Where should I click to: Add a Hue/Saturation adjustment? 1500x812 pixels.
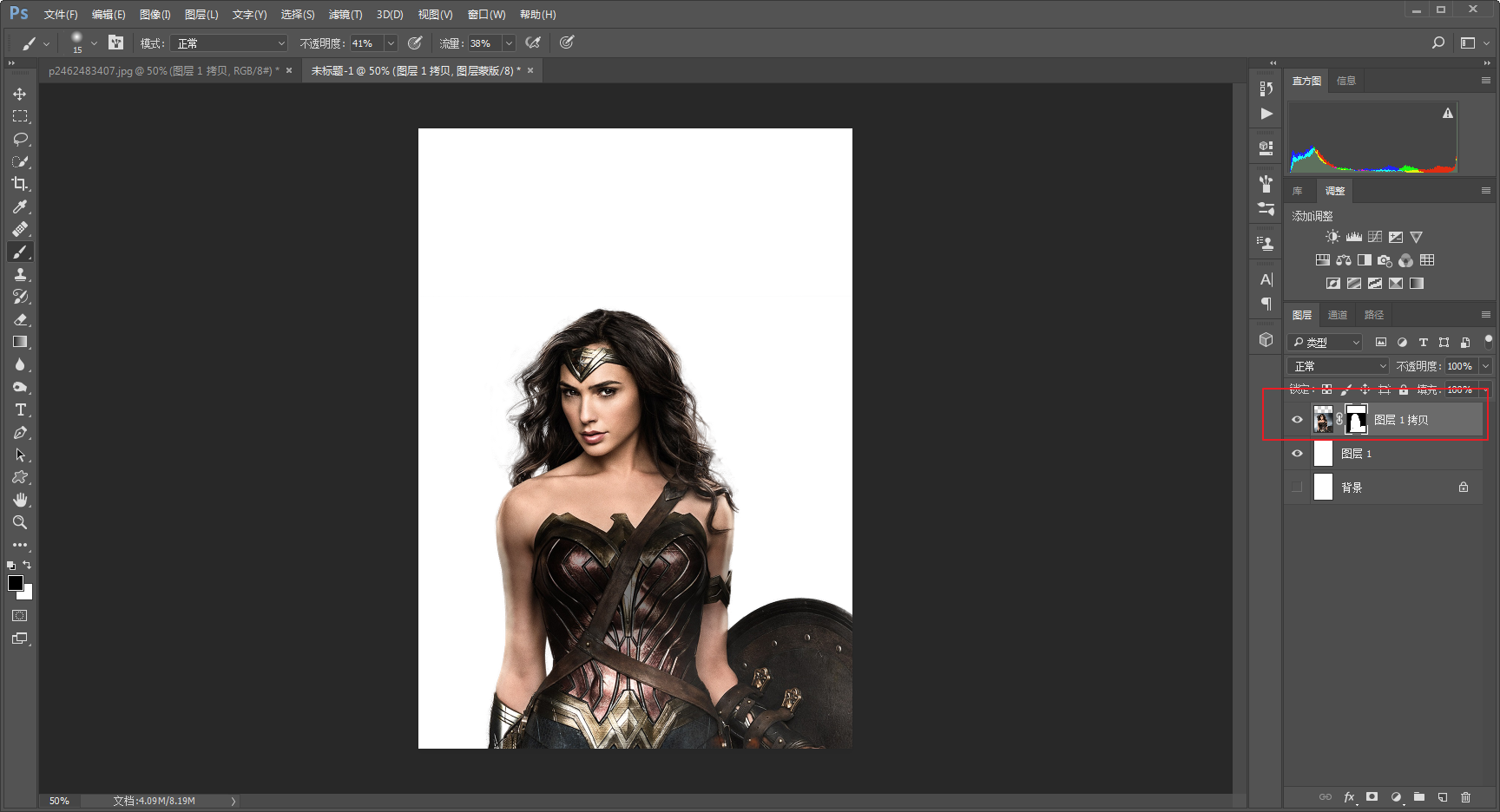1322,260
